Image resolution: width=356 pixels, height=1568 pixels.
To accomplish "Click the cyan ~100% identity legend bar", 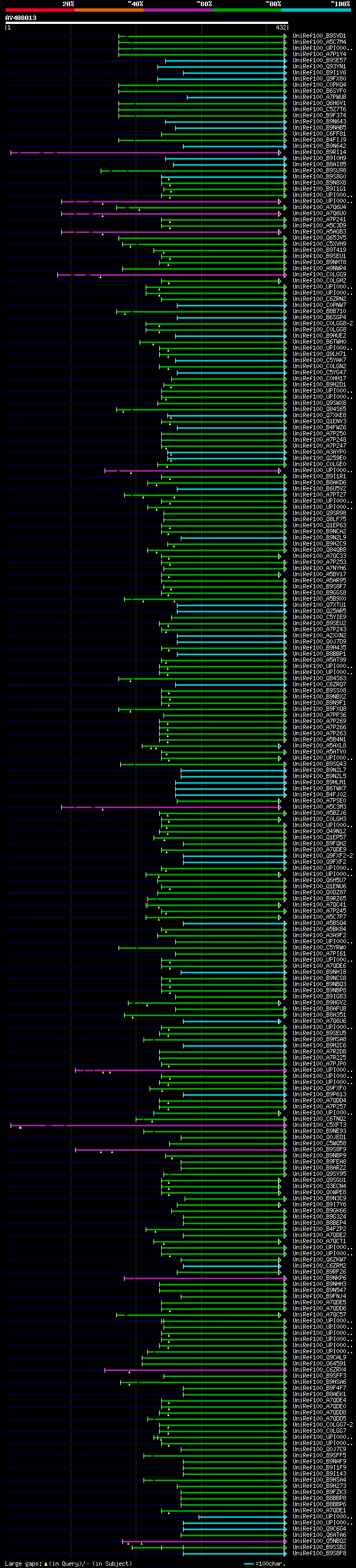I will tap(316, 10).
